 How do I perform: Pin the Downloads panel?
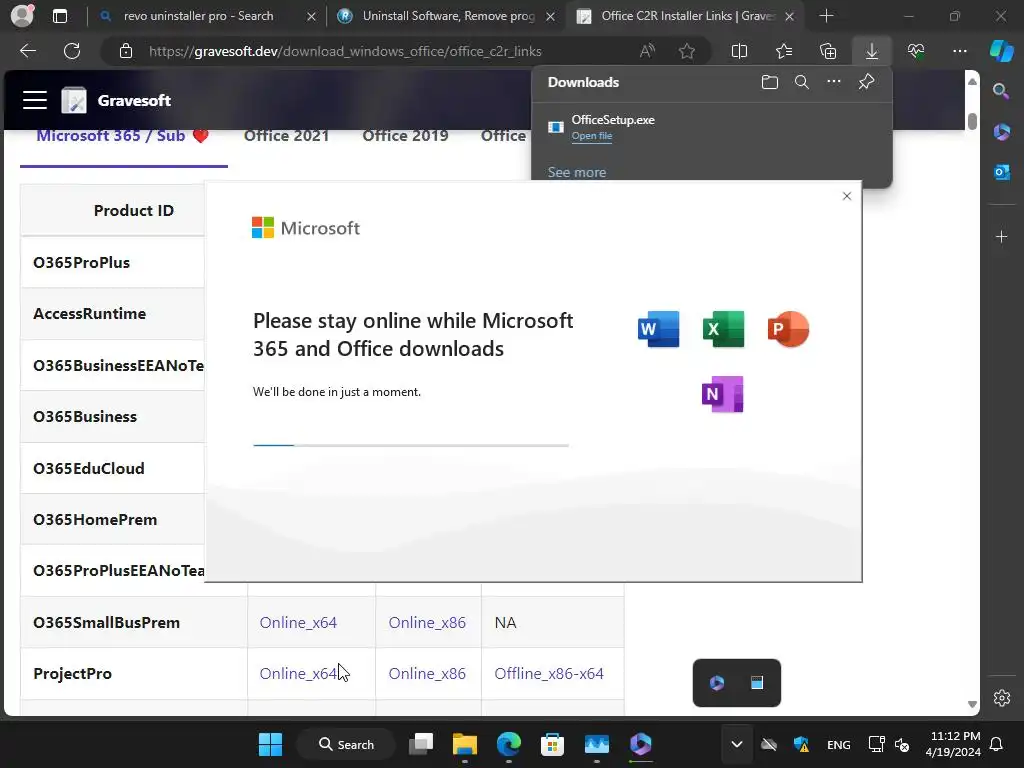(867, 82)
